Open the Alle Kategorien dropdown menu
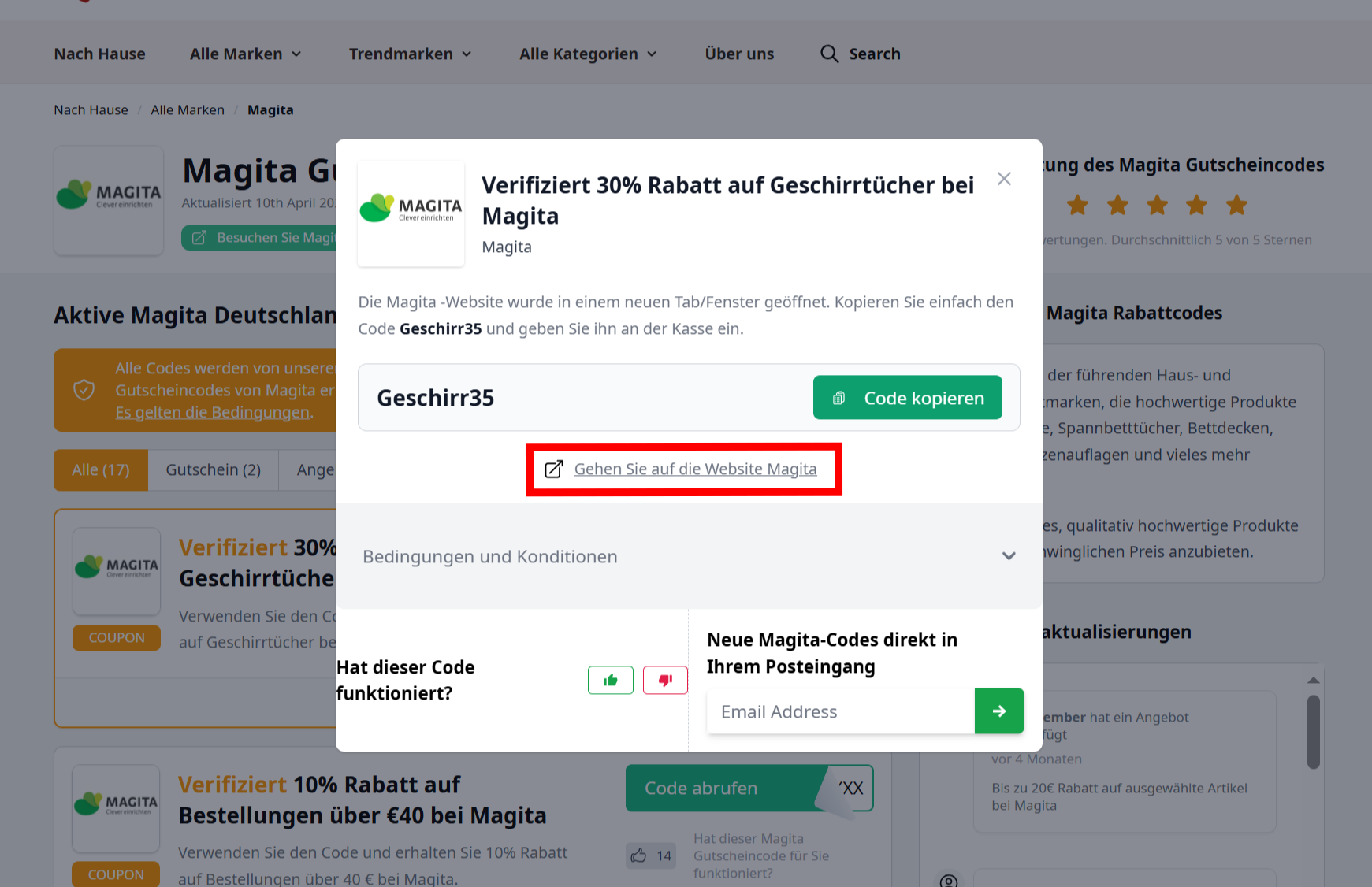 coord(588,54)
